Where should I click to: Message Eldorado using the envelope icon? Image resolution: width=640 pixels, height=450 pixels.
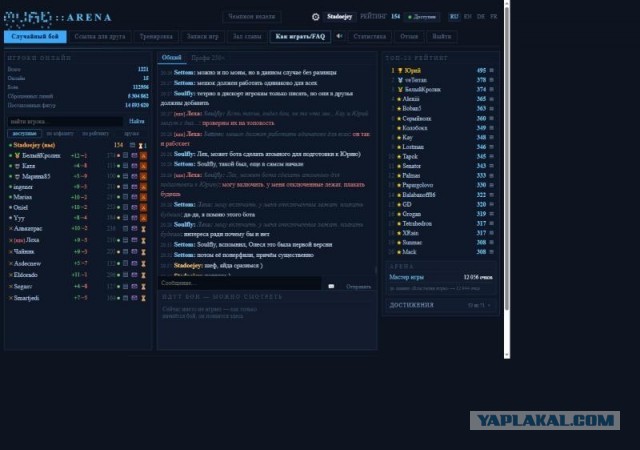(134, 275)
